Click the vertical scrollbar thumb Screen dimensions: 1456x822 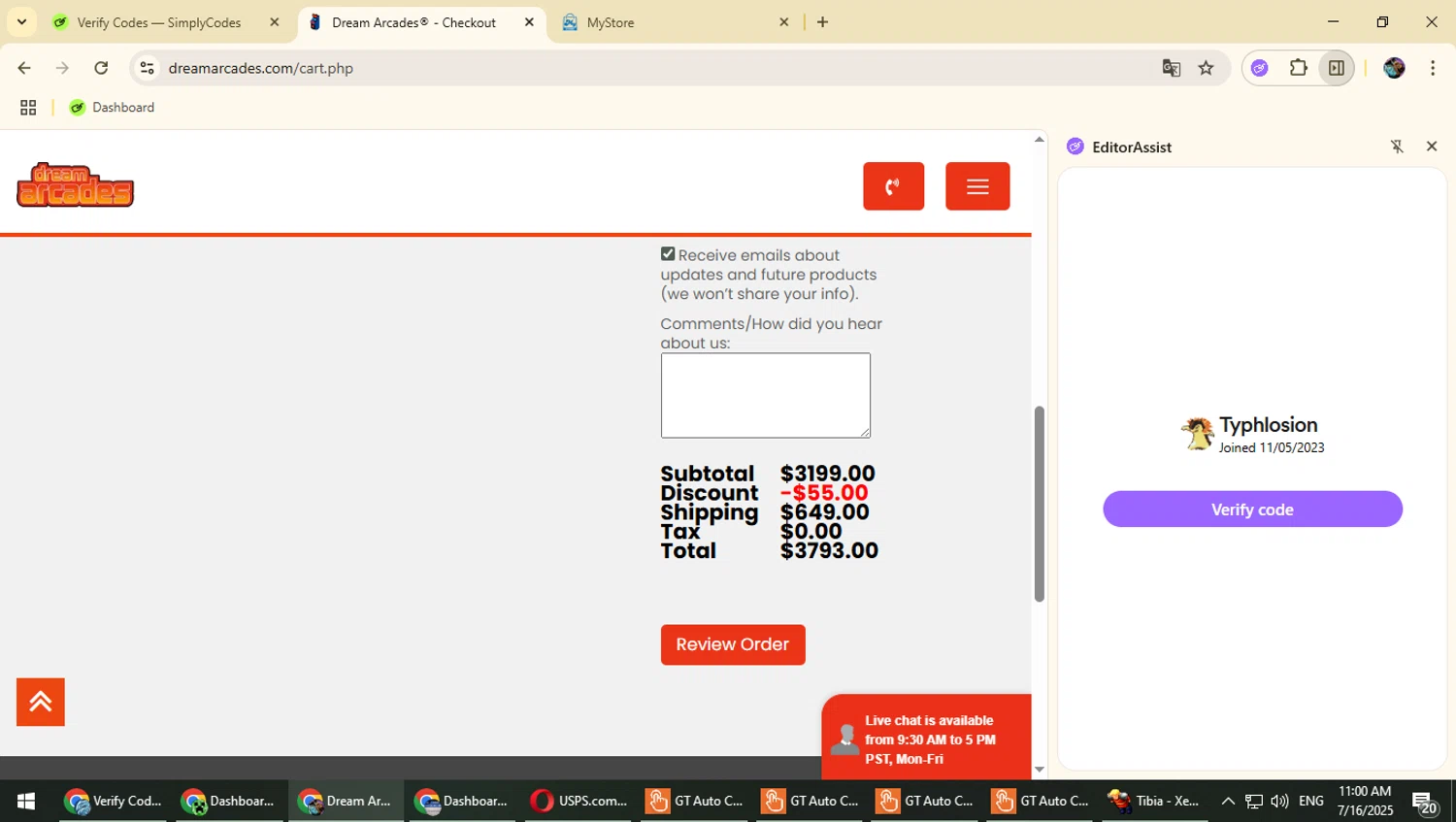[x=1039, y=504]
